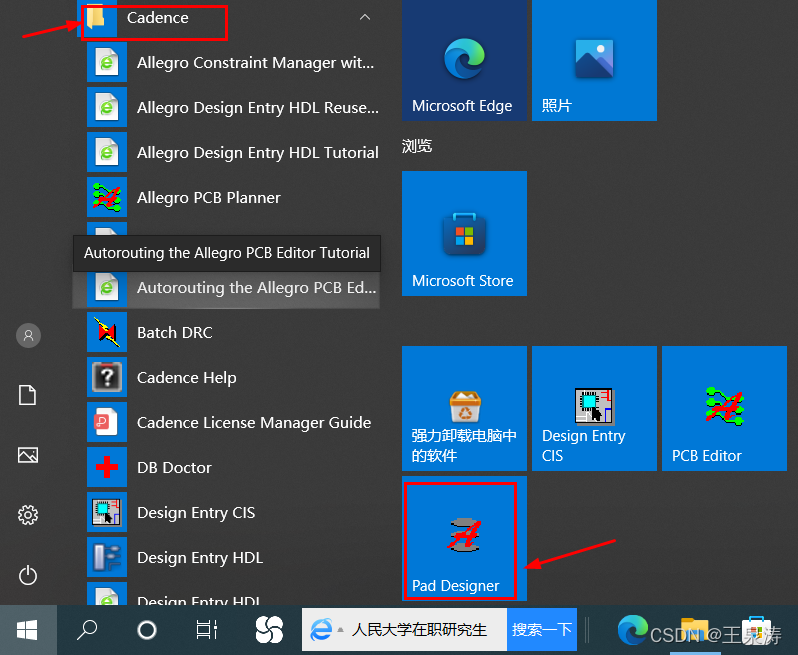Open Microsoft Edge tile
The width and height of the screenshot is (798, 655).
(x=464, y=60)
